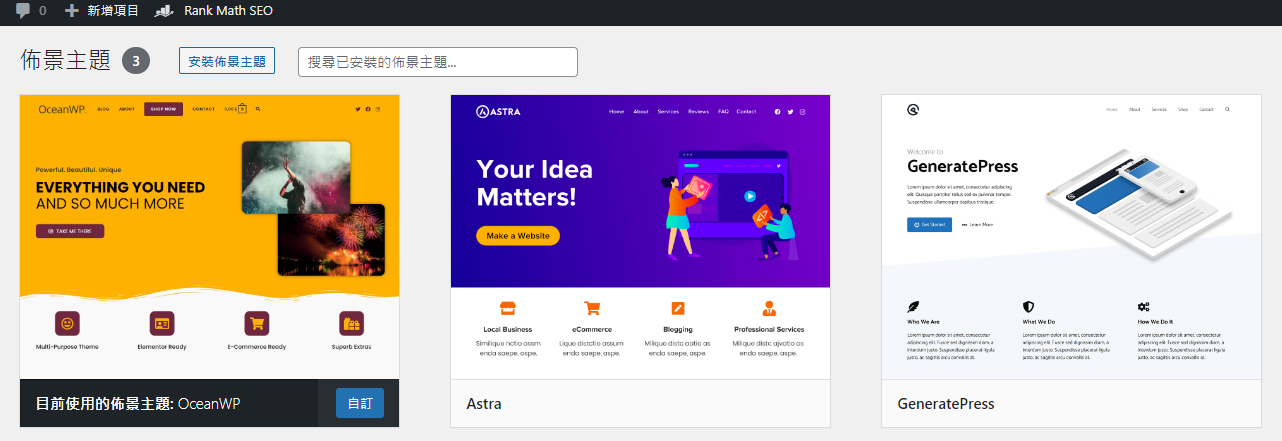Screen dimensions: 1282x441
Task: Click the plus icon for 新增項目
Action: click(71, 11)
